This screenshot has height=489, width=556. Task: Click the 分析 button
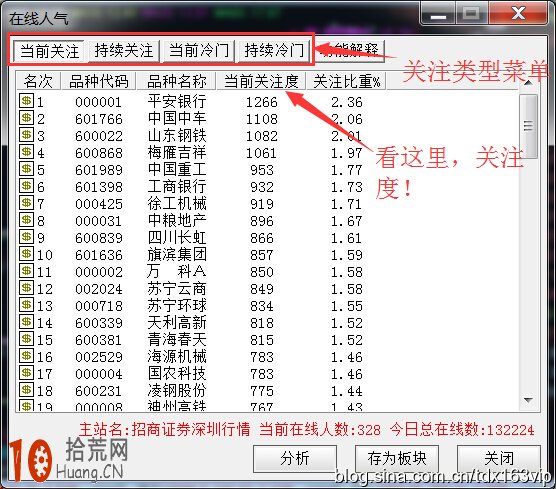click(x=295, y=458)
